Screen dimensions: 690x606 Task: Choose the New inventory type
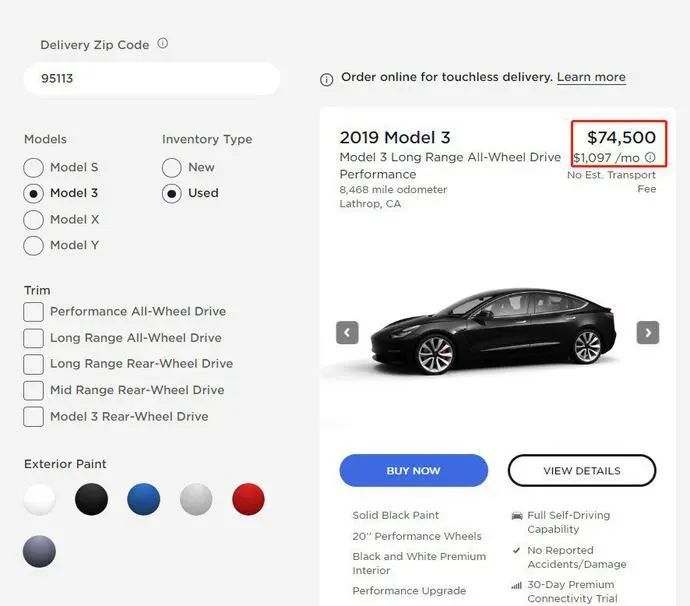point(172,167)
